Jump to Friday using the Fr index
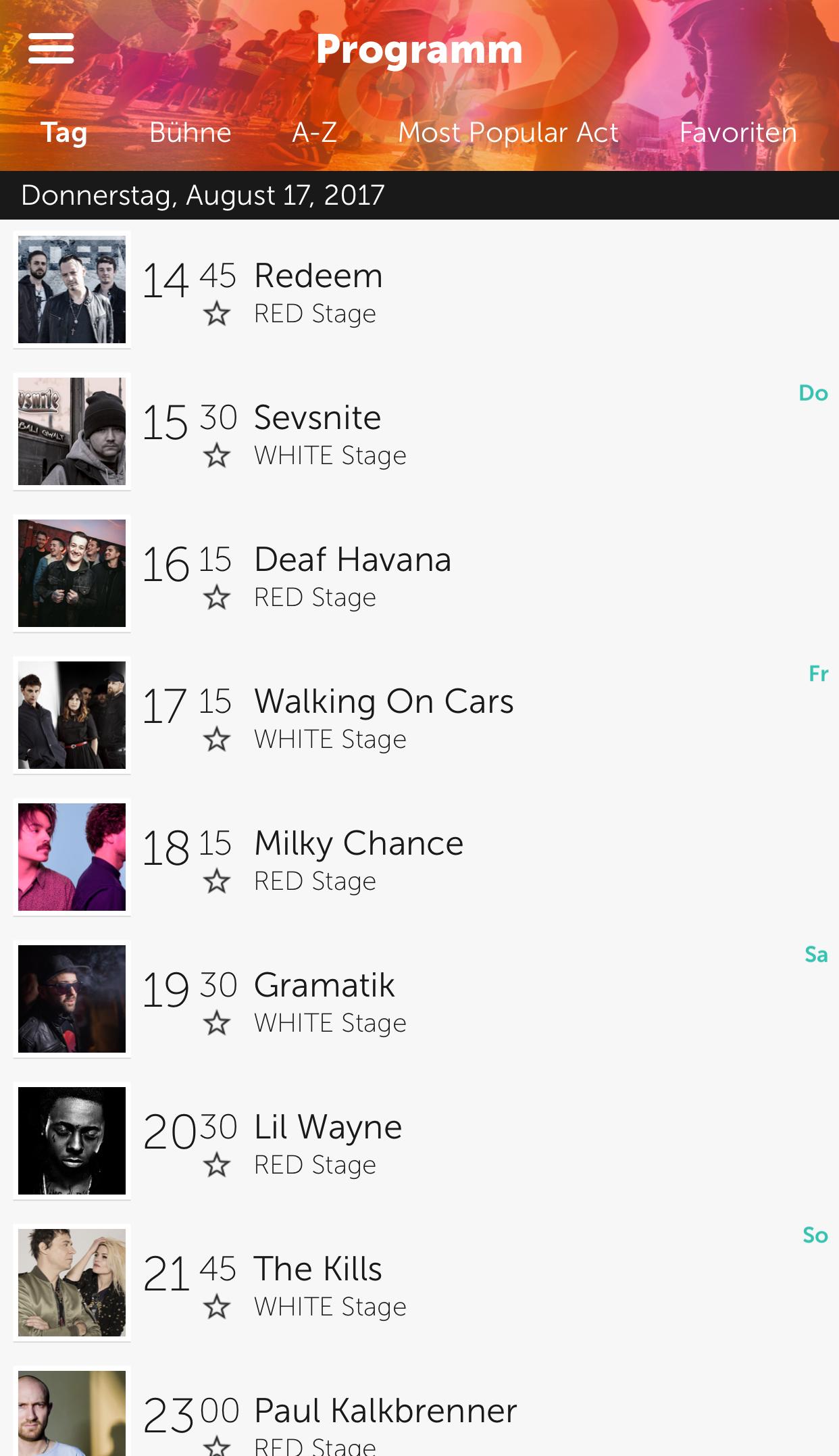The image size is (839, 1456). coord(818,674)
